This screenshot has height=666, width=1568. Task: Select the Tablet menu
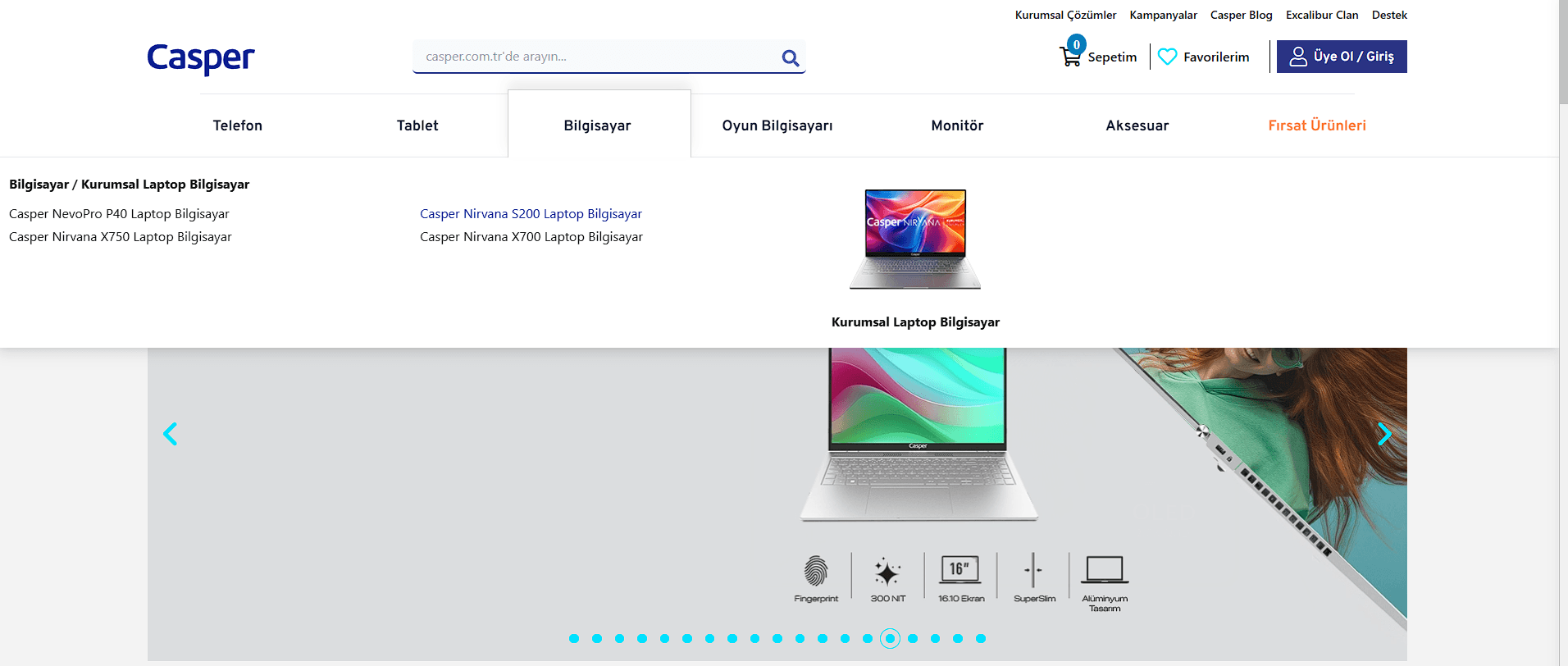[417, 125]
